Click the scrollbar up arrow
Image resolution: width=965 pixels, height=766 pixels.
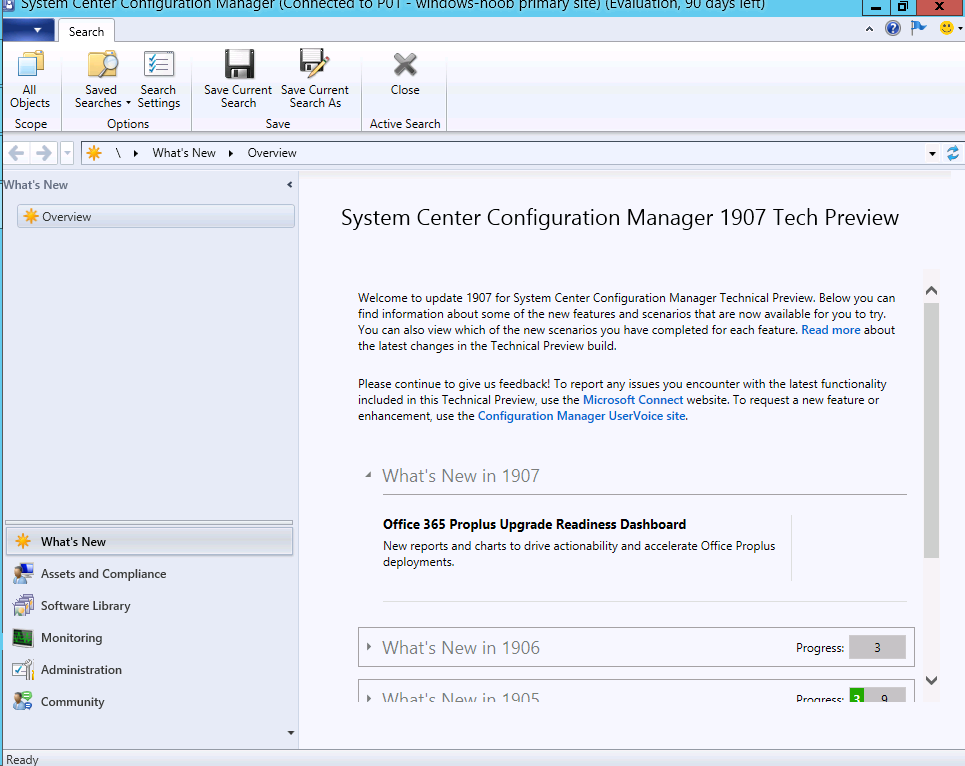click(x=931, y=290)
